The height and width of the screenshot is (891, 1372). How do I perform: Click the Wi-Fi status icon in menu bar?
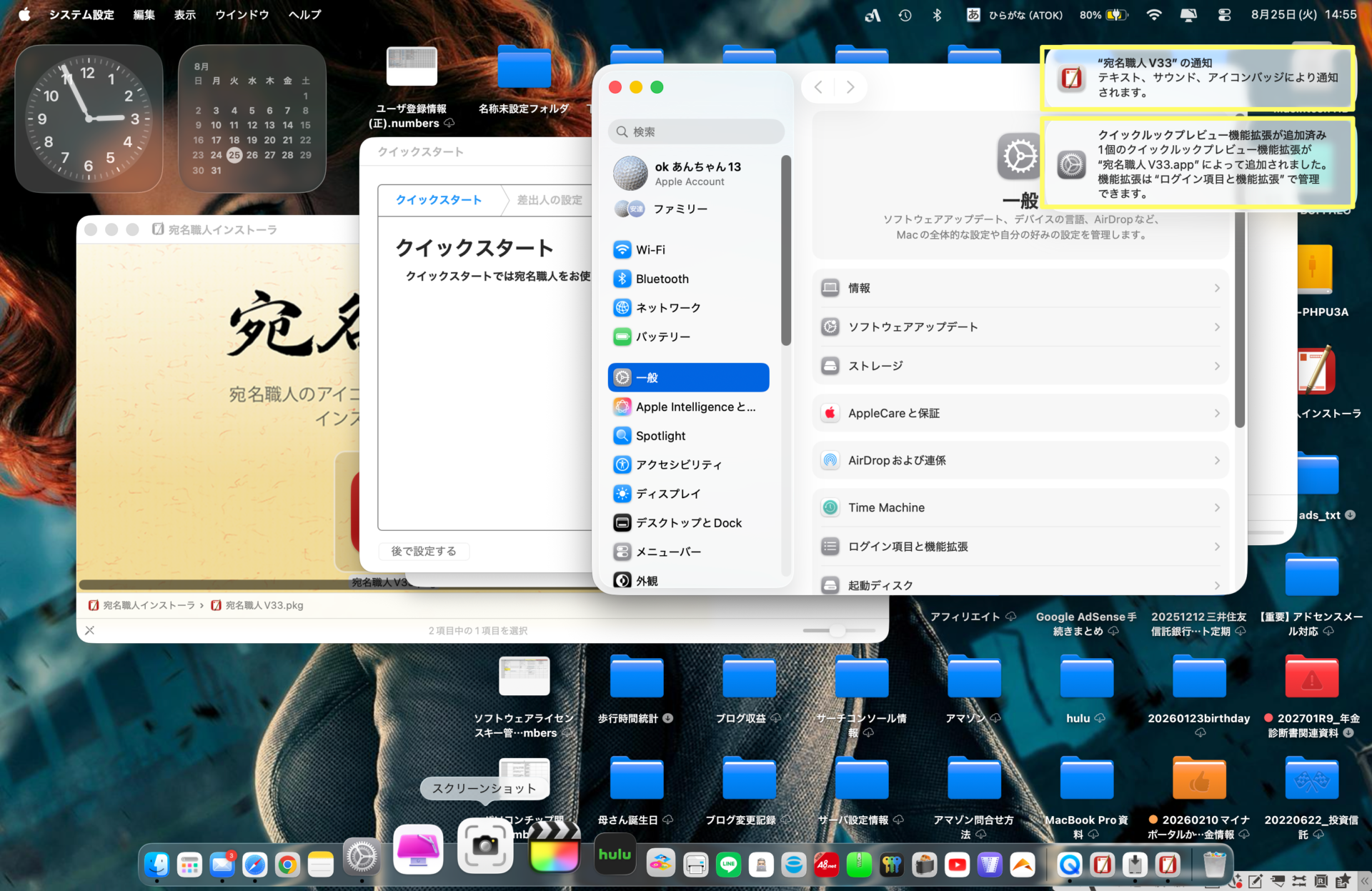coord(1154,15)
